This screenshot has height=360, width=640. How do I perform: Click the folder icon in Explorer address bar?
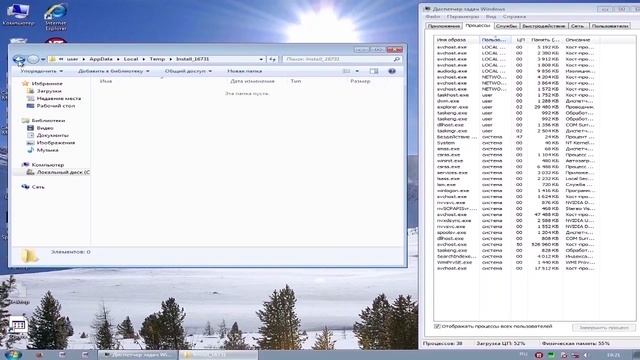pos(52,59)
